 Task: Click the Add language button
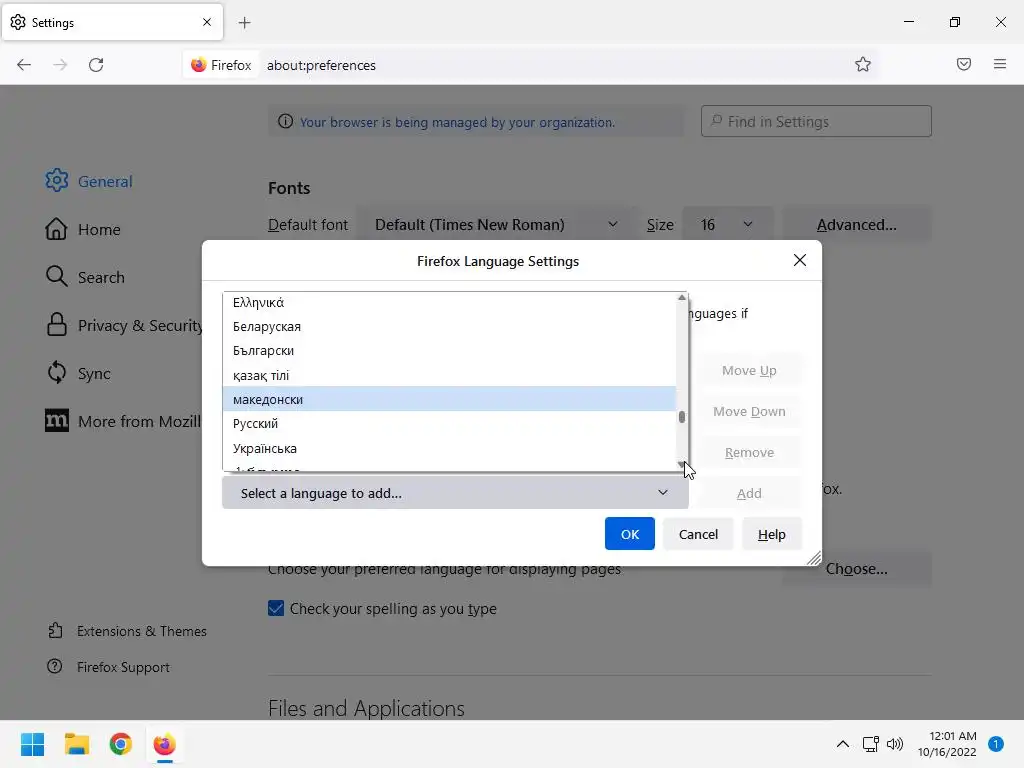pyautogui.click(x=749, y=493)
